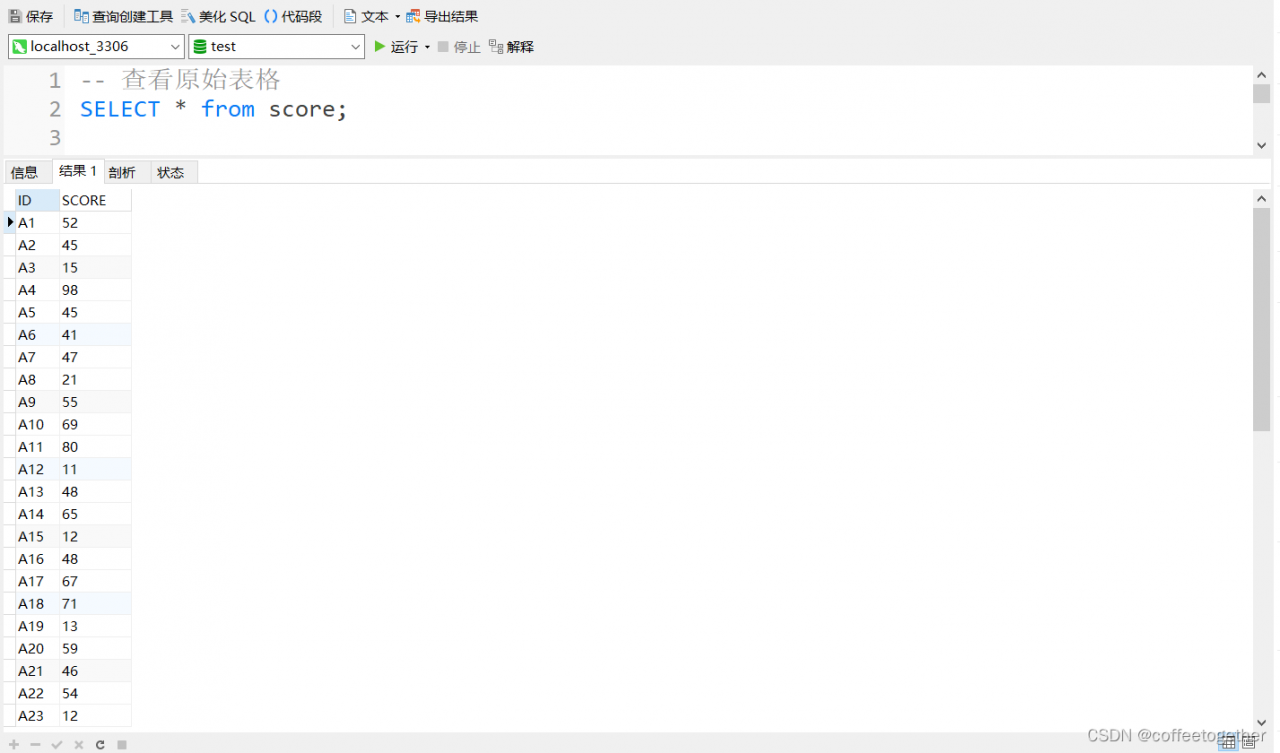This screenshot has width=1280, height=753.
Task: Select the A1 ID cell
Action: pos(37,223)
